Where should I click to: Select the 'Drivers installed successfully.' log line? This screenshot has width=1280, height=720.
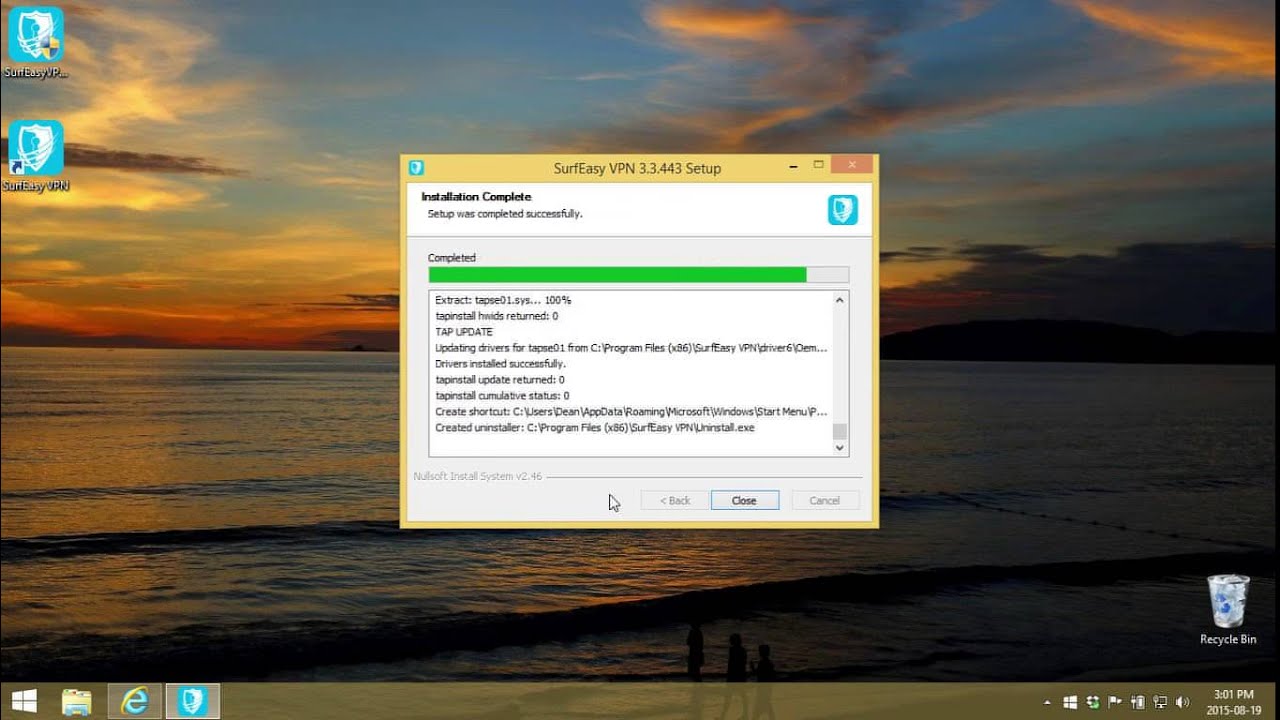point(500,364)
